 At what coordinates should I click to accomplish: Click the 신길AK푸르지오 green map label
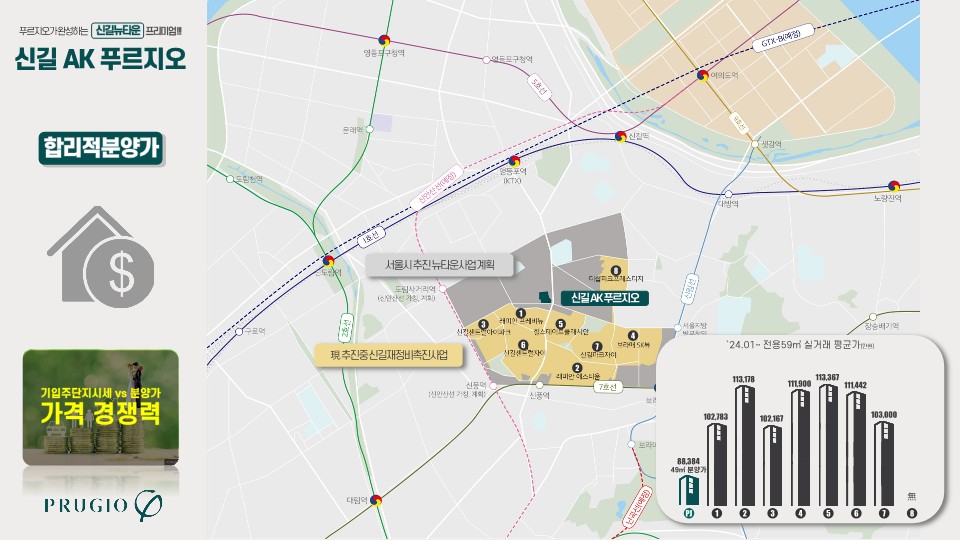click(605, 298)
